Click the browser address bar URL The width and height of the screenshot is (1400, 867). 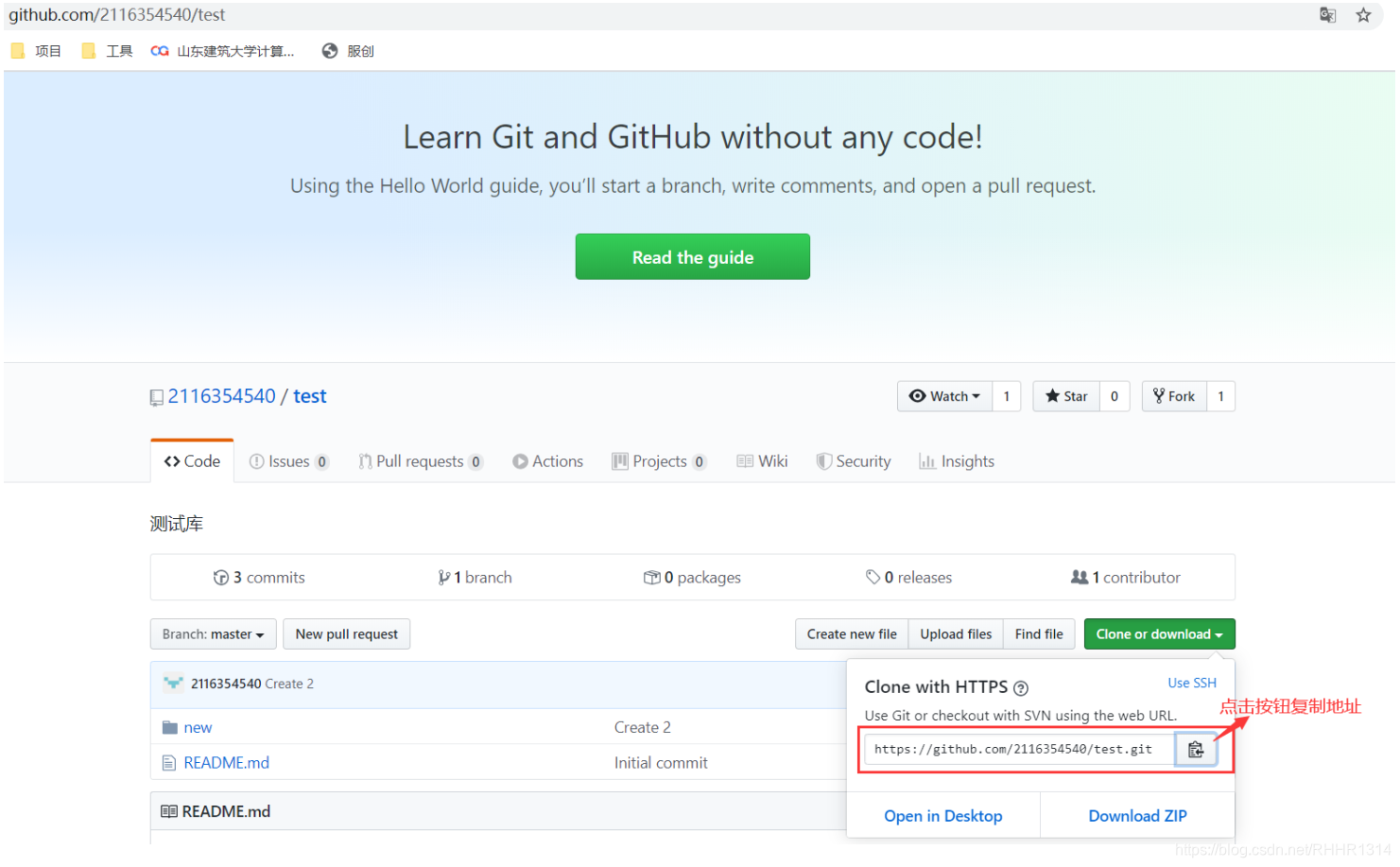117,15
